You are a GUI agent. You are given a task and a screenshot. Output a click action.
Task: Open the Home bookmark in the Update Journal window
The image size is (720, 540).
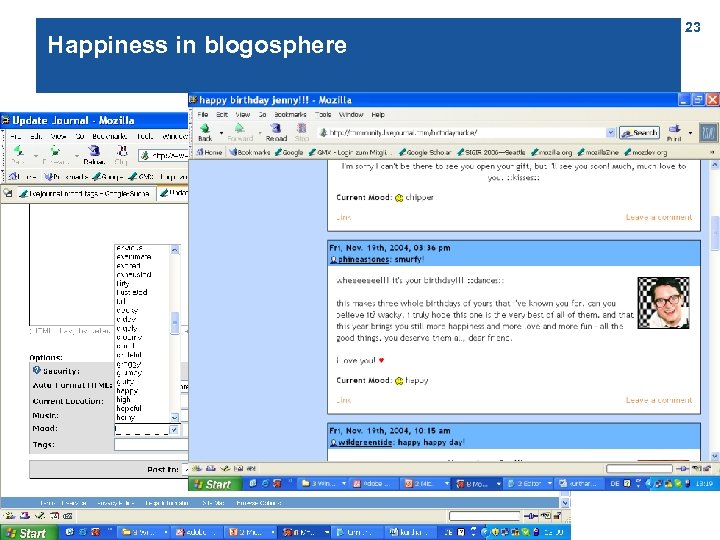23,176
